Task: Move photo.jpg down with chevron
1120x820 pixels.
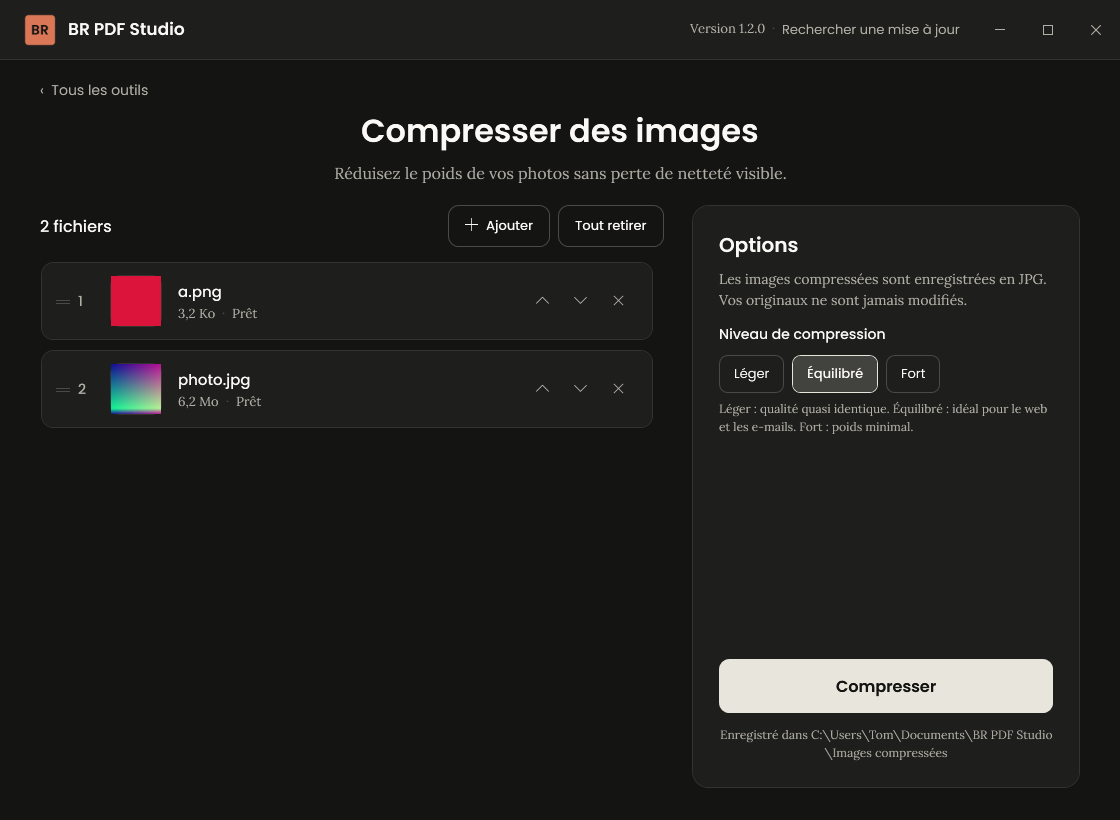Action: [x=580, y=389]
